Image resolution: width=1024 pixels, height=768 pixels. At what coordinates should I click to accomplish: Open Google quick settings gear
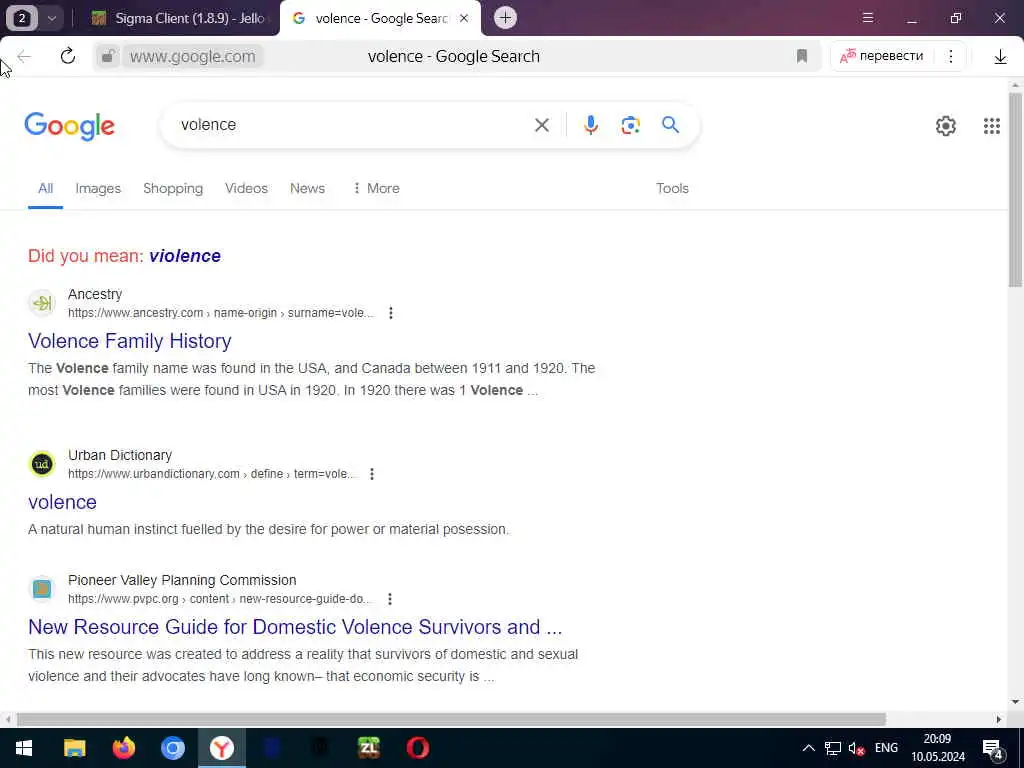(946, 125)
